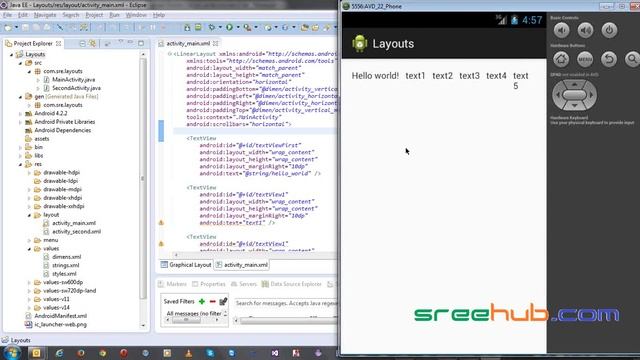Image resolution: width=640 pixels, height=360 pixels.
Task: Switch to the Graphical Layout tab
Action: point(186,265)
